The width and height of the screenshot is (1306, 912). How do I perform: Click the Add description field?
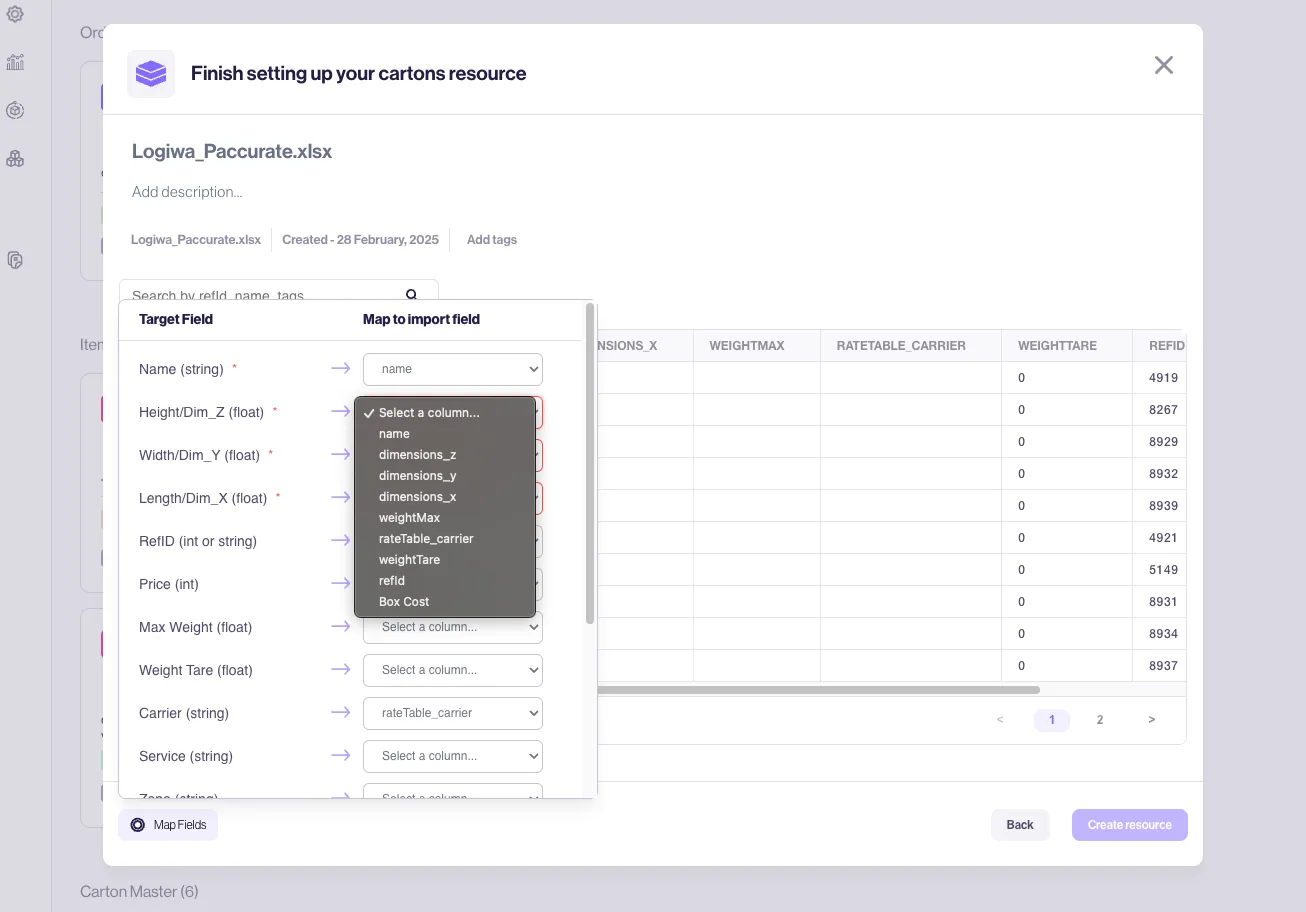pos(188,192)
